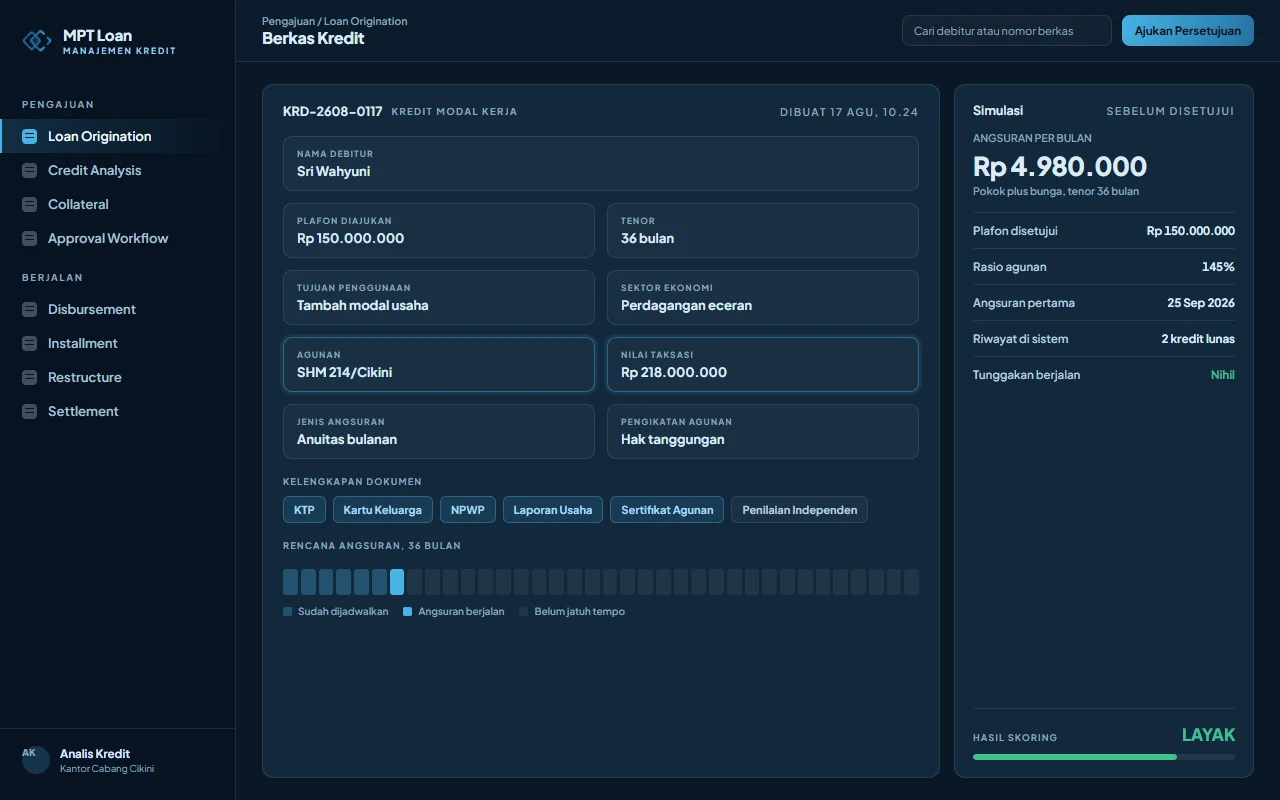Viewport: 1280px width, 800px height.
Task: Click the Dibuat 17 Agu, 10.24 timestamp
Action: 849,112
